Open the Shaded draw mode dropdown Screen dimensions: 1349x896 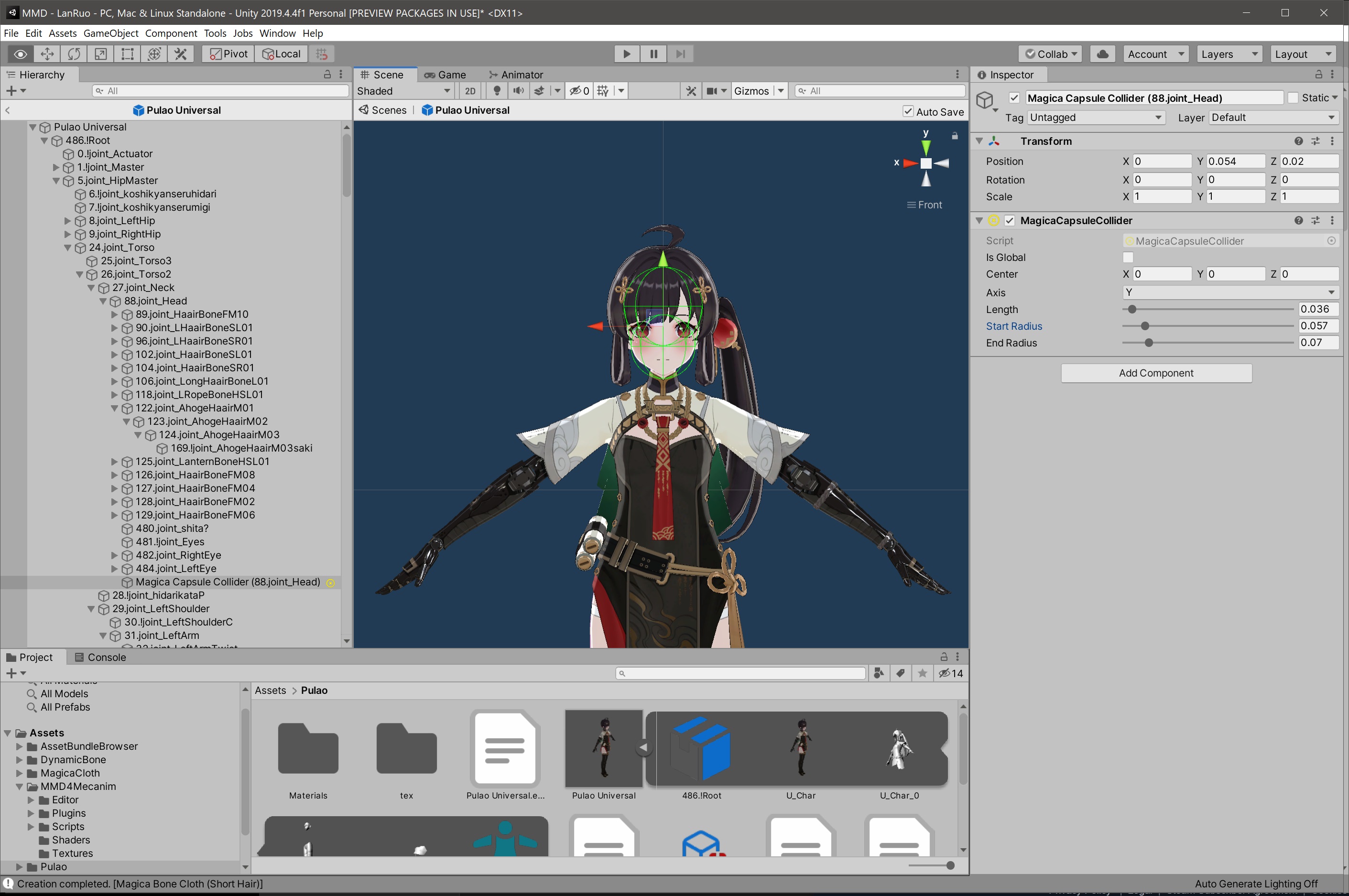point(403,91)
